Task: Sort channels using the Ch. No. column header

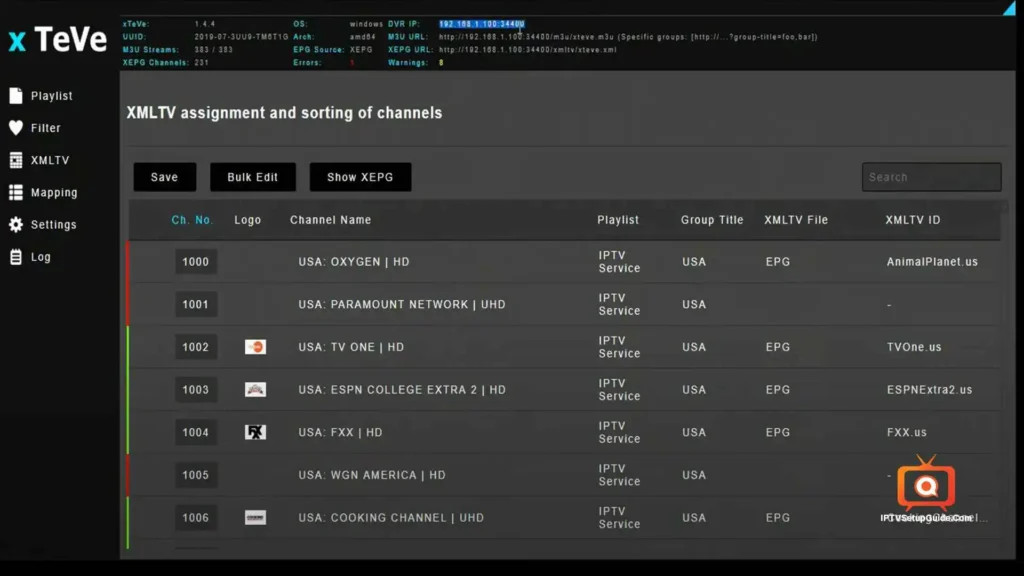Action: 192,220
